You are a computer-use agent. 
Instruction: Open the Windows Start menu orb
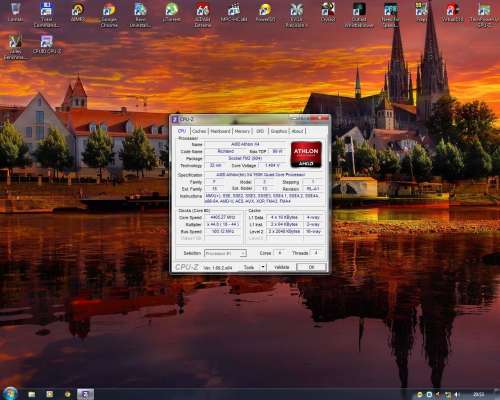pyautogui.click(x=10, y=393)
